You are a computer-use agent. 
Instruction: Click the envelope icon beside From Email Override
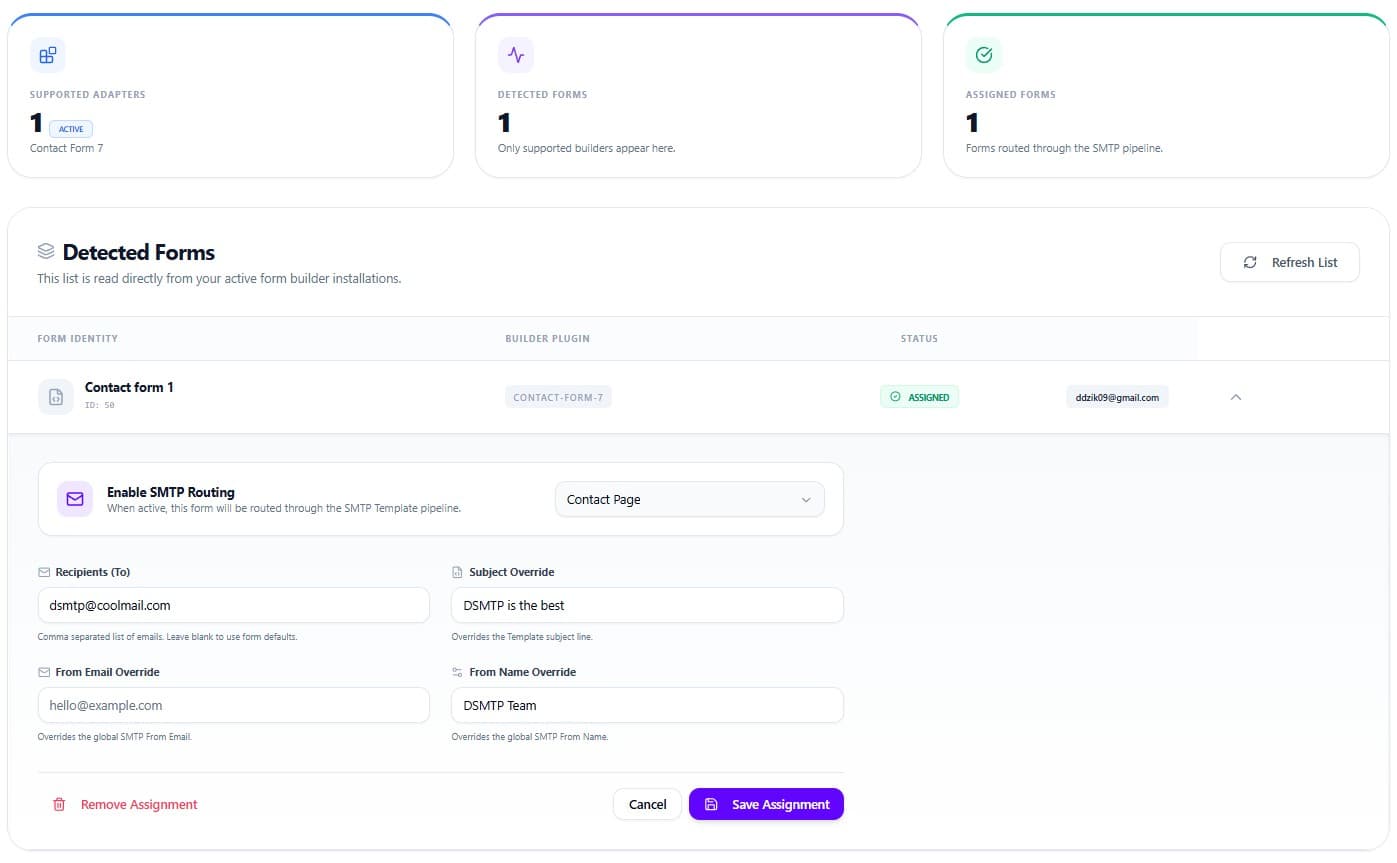tap(44, 672)
